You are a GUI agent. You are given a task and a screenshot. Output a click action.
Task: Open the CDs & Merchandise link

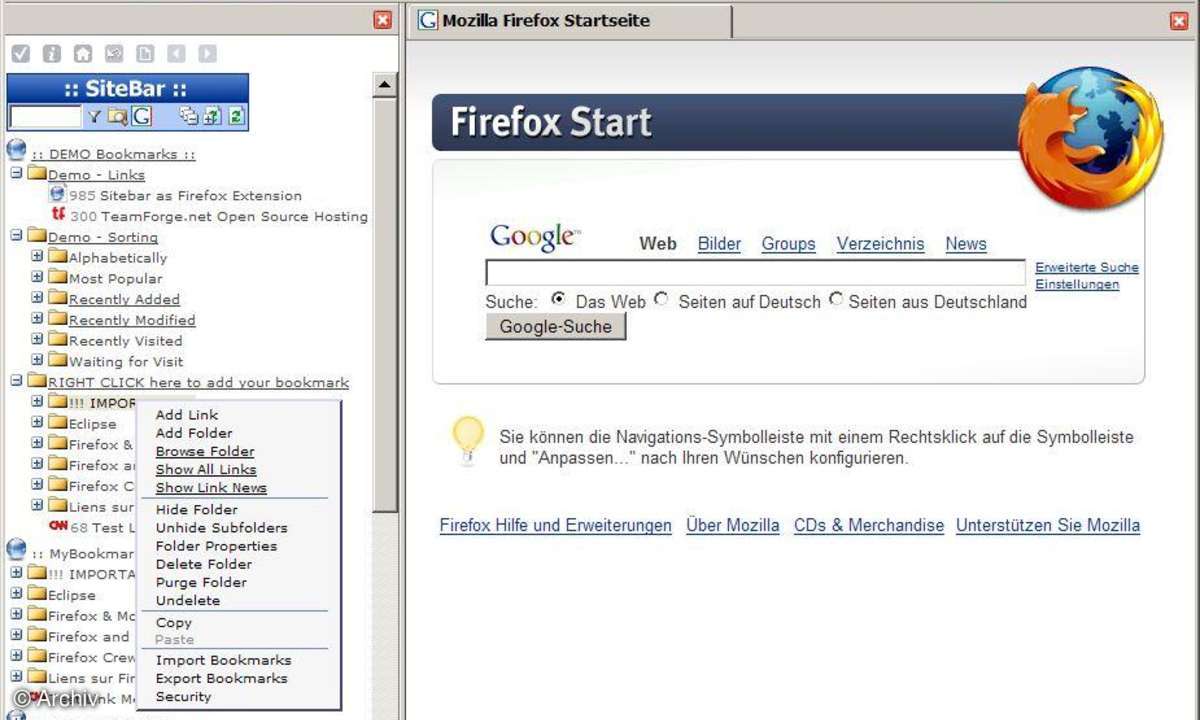point(868,525)
